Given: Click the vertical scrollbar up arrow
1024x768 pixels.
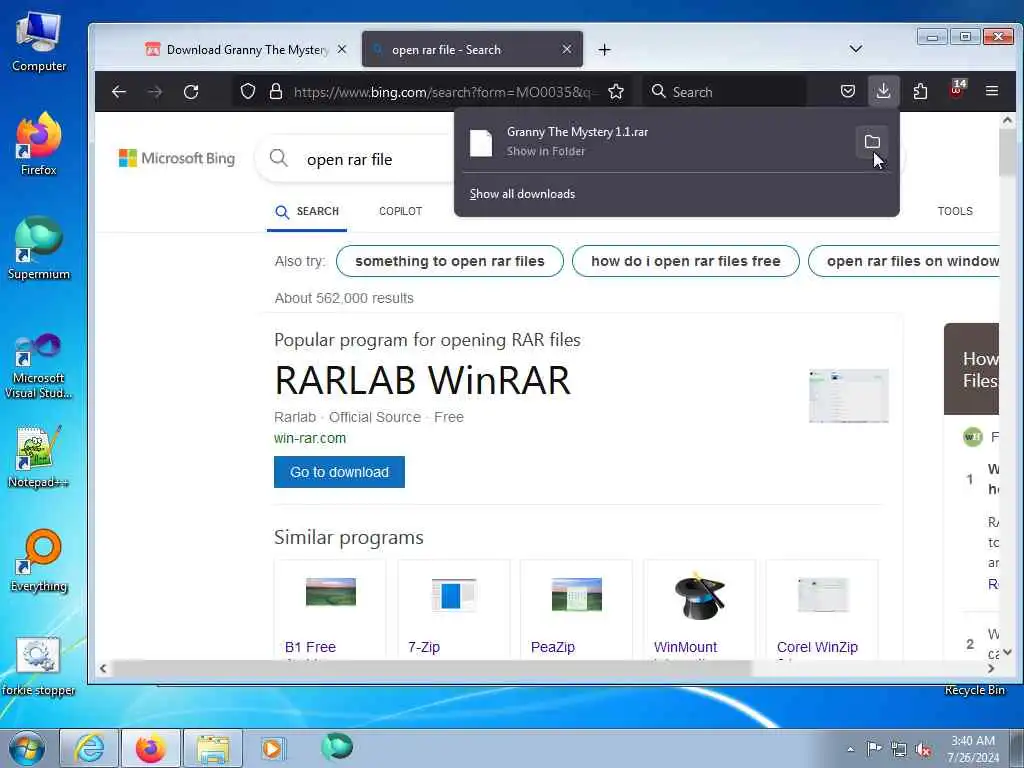Looking at the screenshot, I should (x=1007, y=120).
